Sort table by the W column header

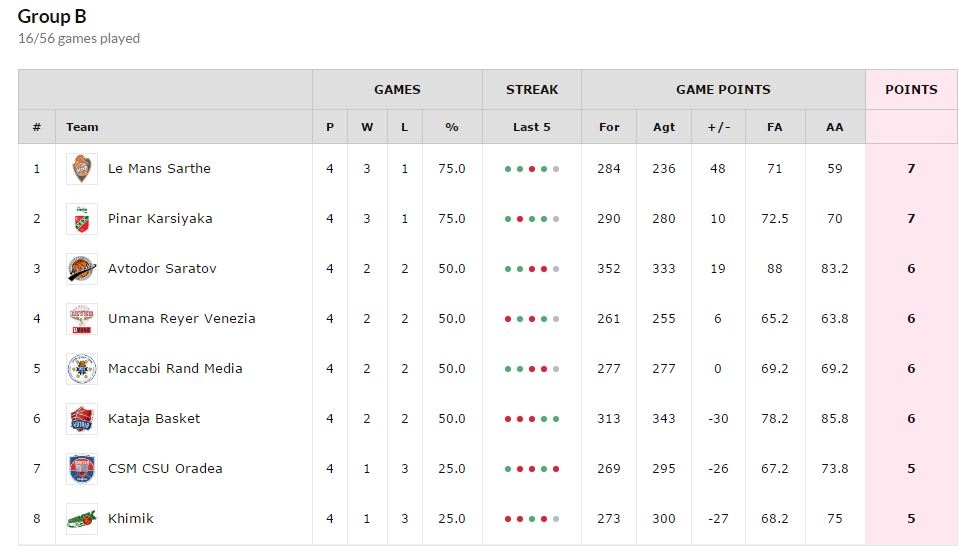coord(367,127)
